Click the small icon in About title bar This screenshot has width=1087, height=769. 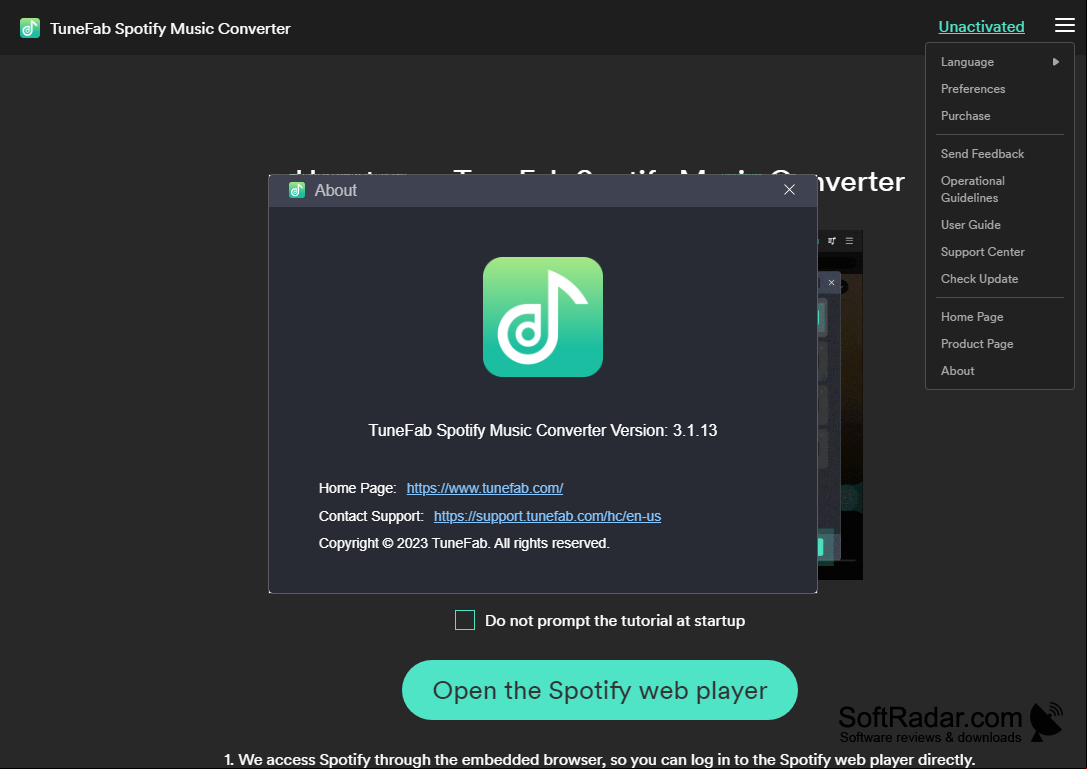pyautogui.click(x=297, y=190)
